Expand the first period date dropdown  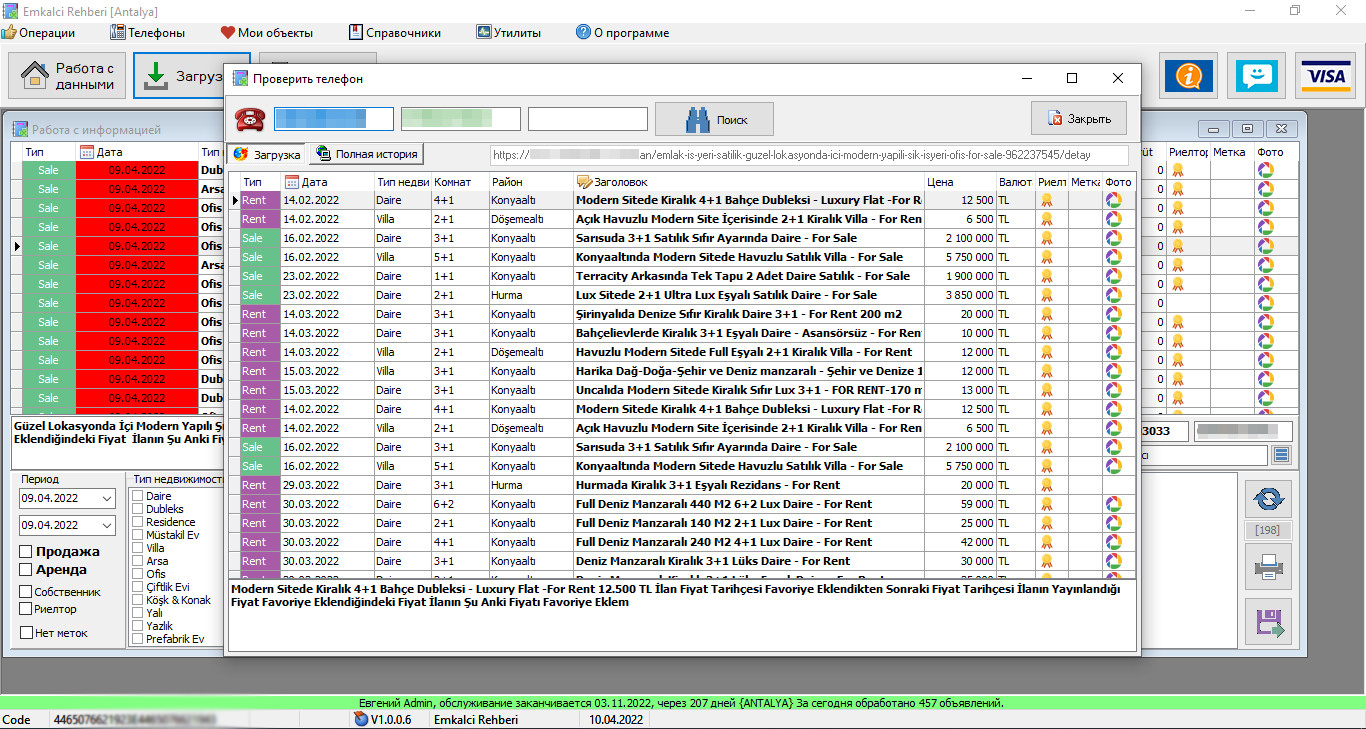pyautogui.click(x=107, y=498)
